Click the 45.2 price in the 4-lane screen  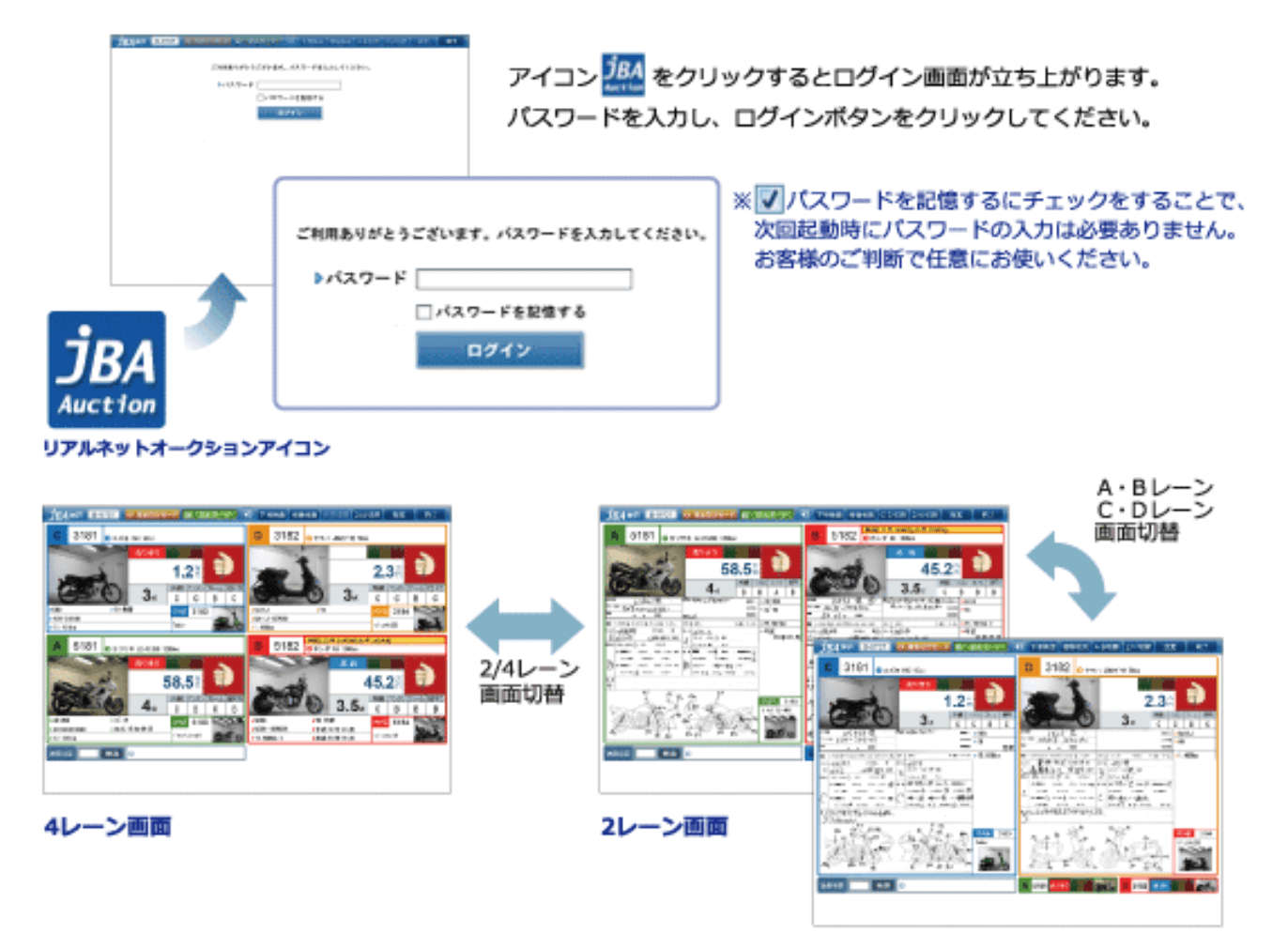tap(379, 681)
